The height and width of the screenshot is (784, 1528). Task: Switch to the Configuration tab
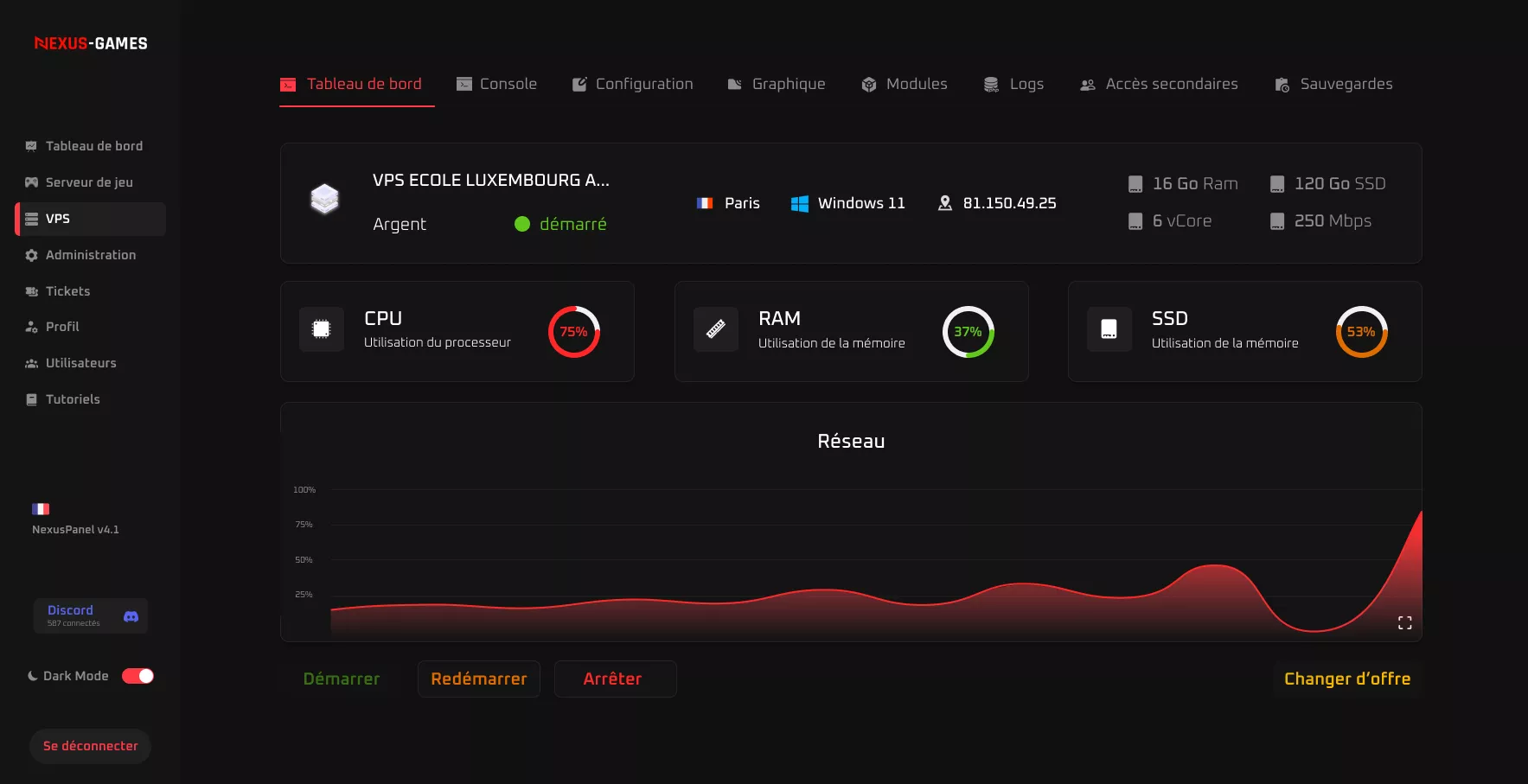(633, 84)
